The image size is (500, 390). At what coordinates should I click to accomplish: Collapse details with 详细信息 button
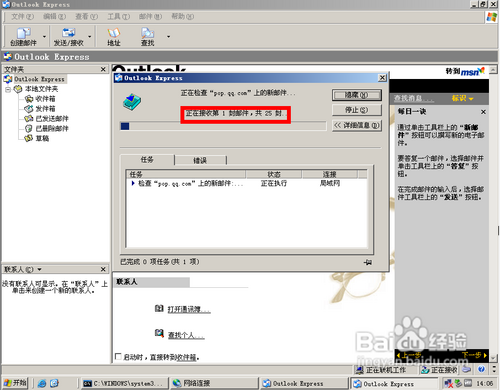point(356,125)
